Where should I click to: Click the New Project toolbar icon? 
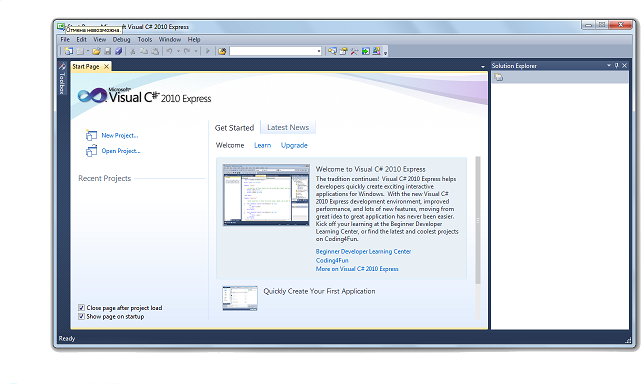pyautogui.click(x=69, y=51)
